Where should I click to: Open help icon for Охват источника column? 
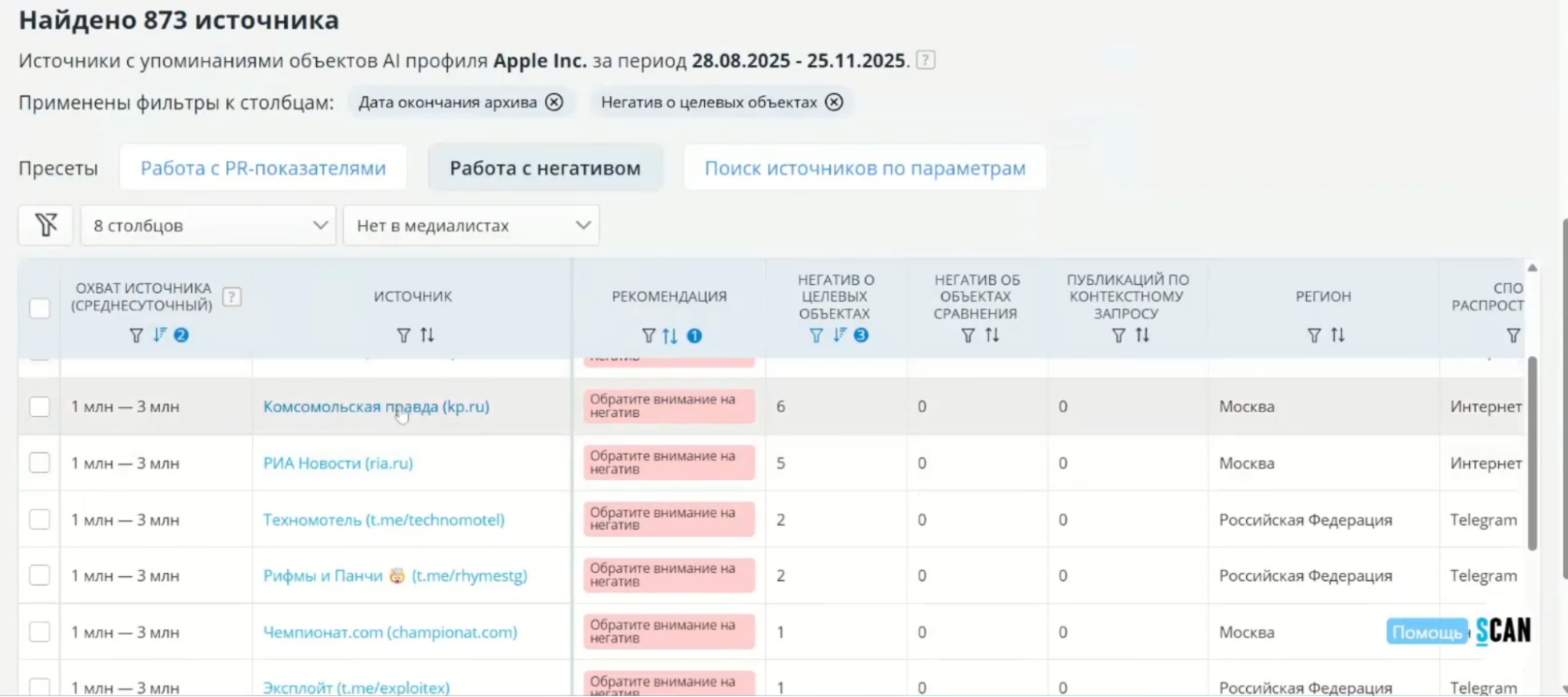[x=231, y=297]
